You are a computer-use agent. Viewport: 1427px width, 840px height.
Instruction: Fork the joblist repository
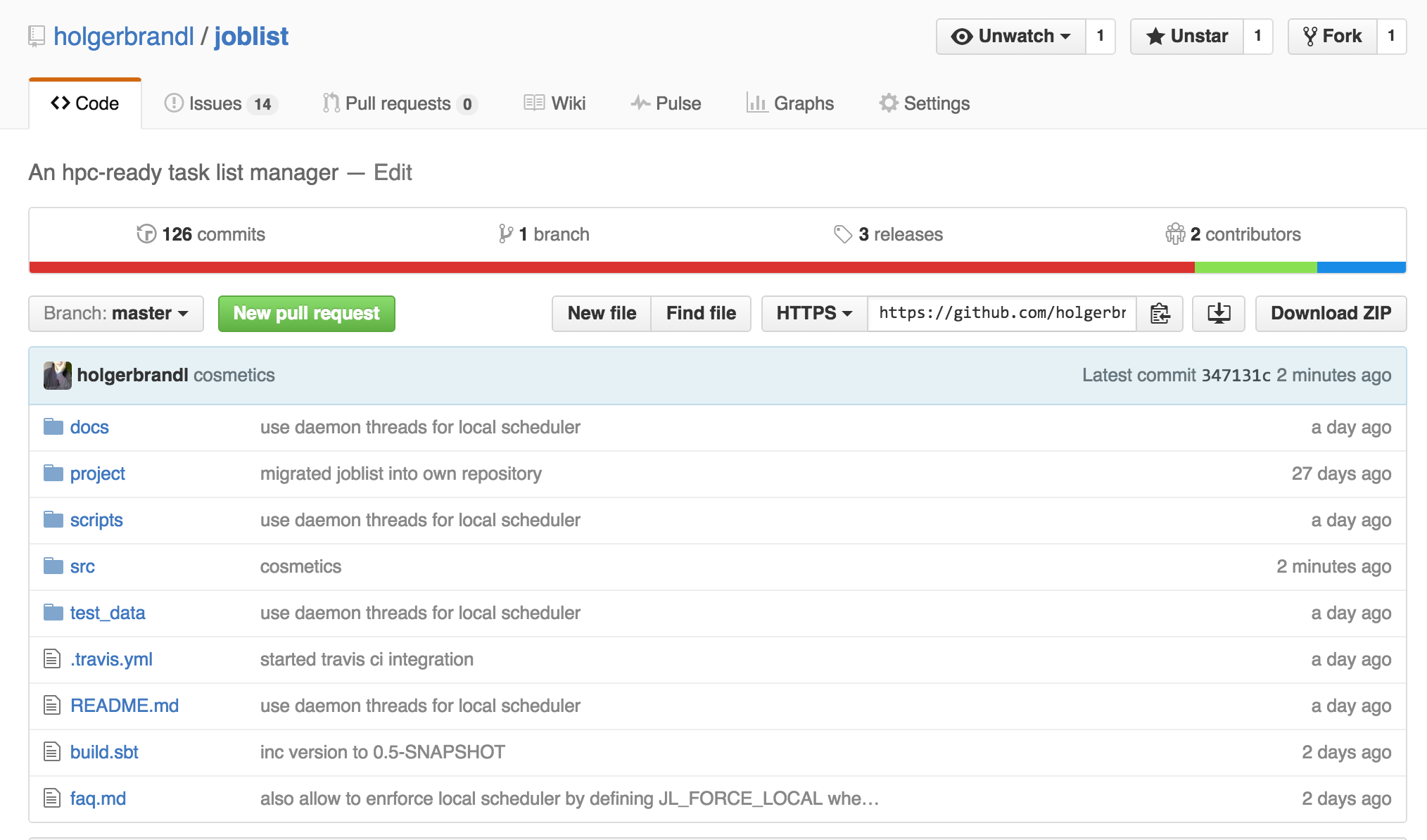[x=1333, y=37]
